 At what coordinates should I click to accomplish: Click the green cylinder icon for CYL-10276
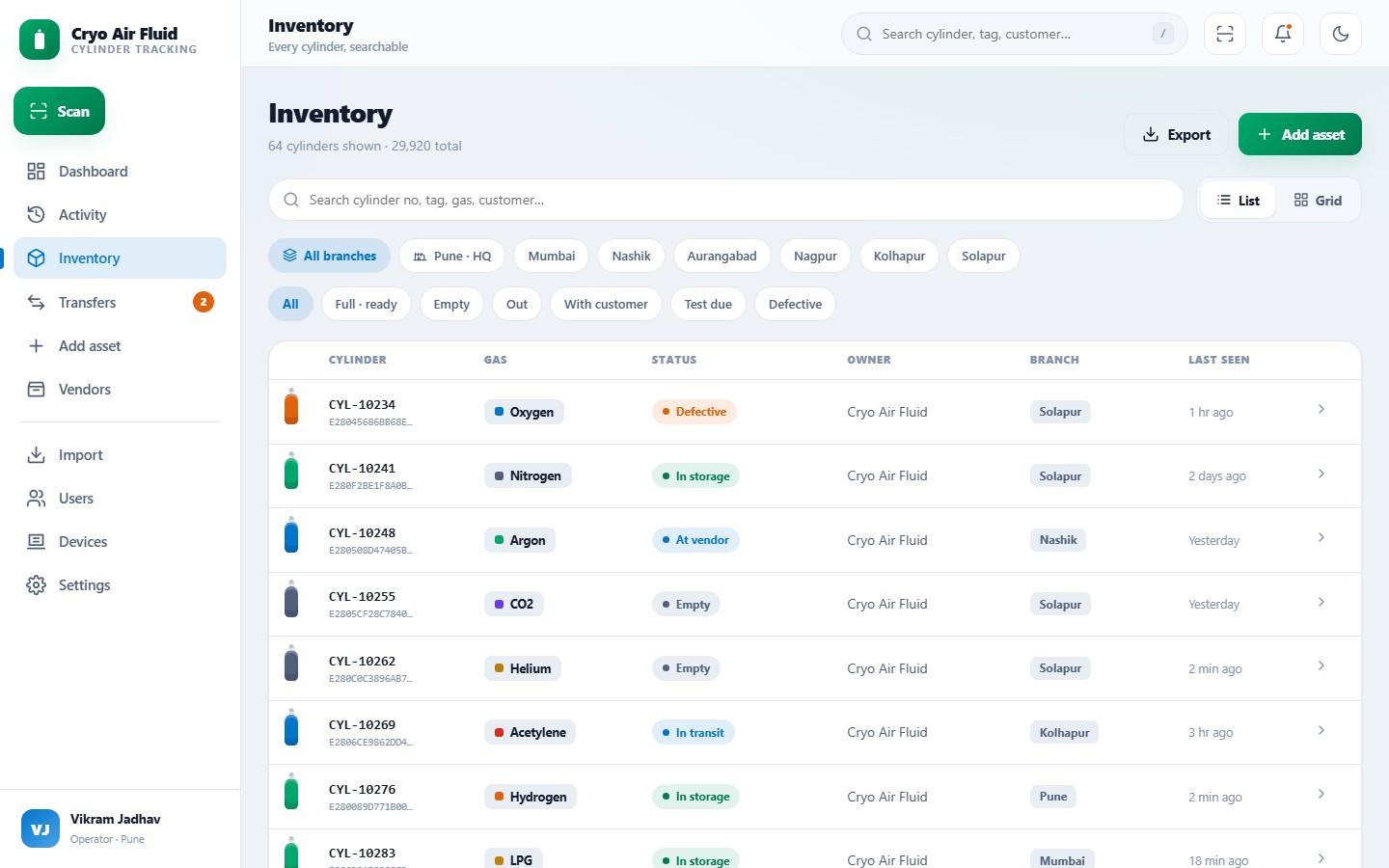(291, 792)
